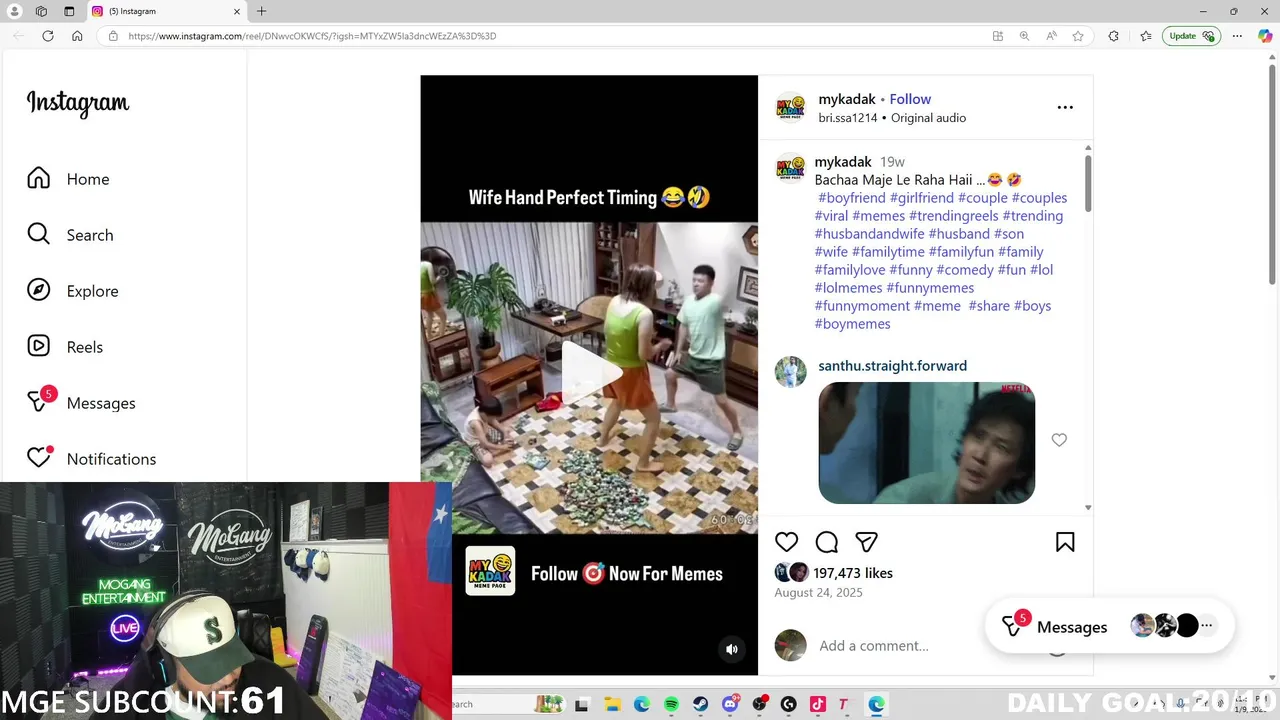Open Spotify from the taskbar

(671, 704)
